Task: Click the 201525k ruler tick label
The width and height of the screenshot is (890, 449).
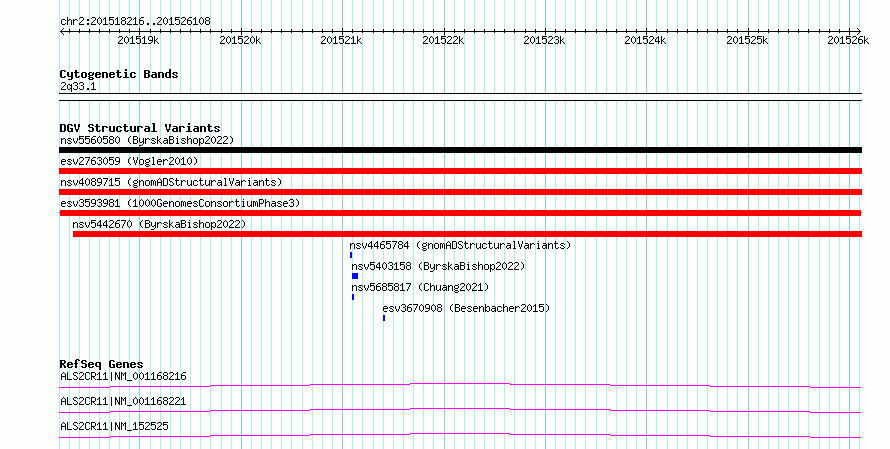Action: (x=748, y=40)
